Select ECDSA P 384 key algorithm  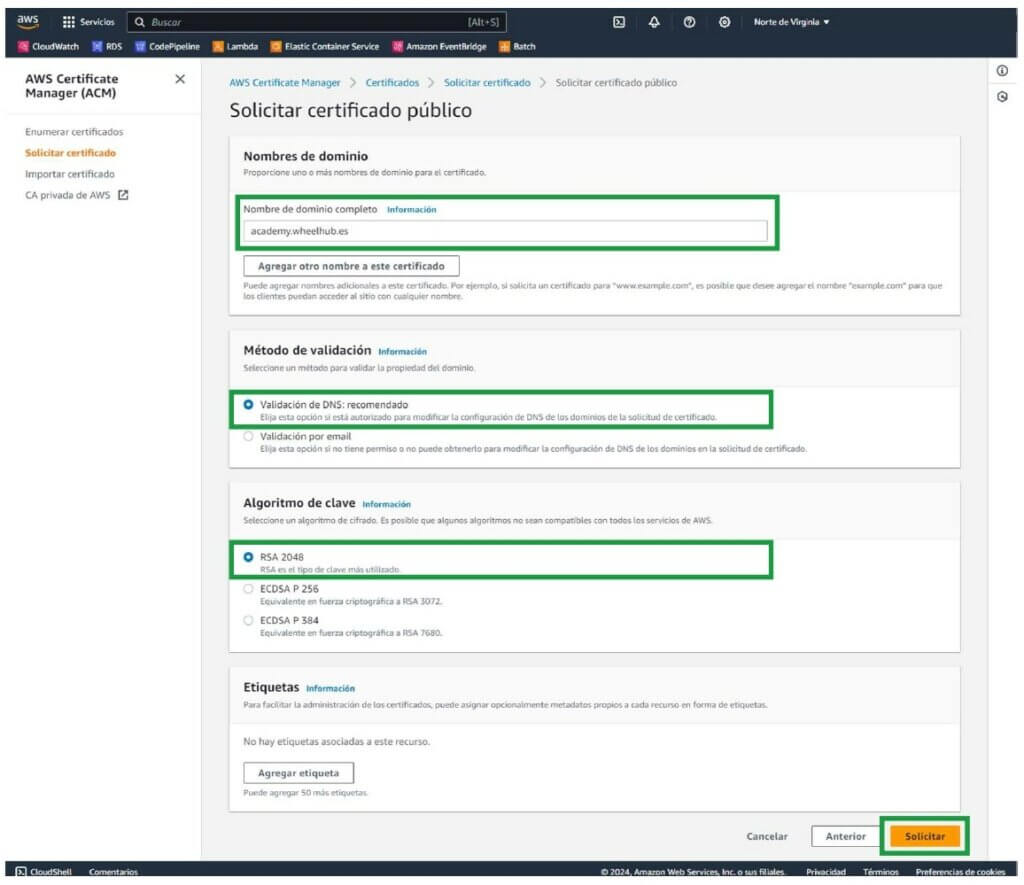click(x=249, y=620)
